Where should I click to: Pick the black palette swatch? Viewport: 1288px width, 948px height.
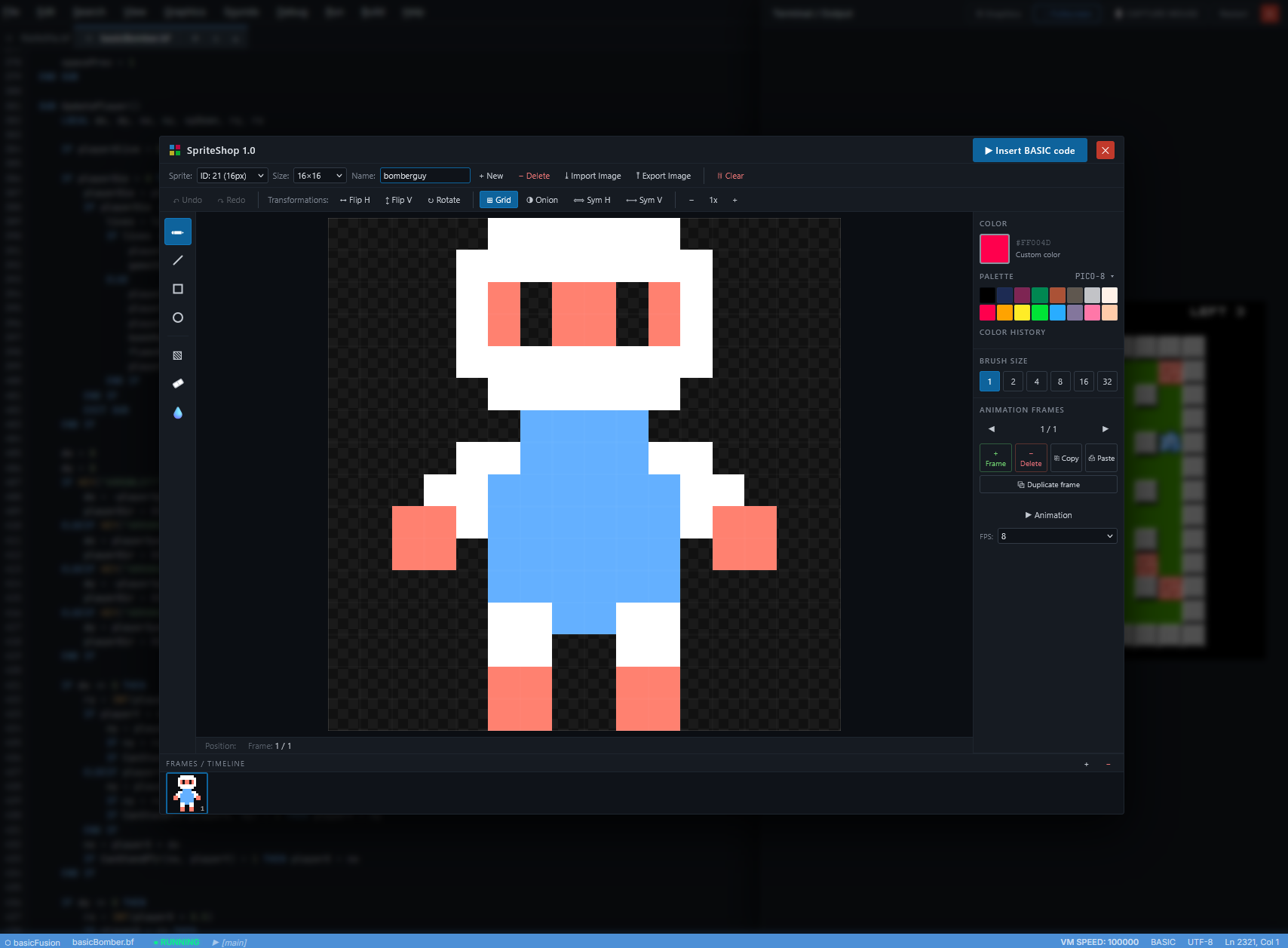pos(987,295)
